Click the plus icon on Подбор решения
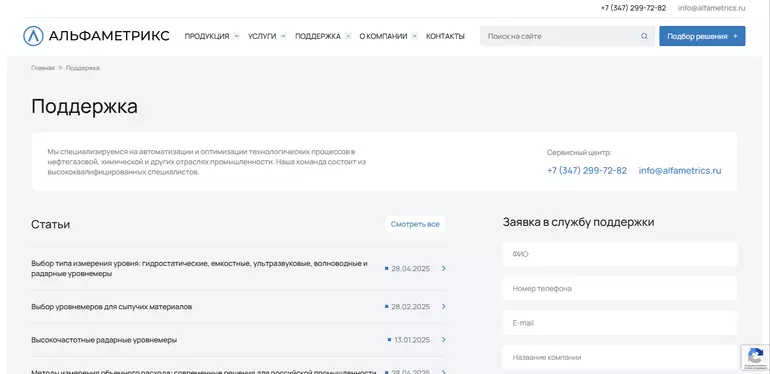Viewport: 770px width, 374px height. pyautogui.click(x=735, y=36)
